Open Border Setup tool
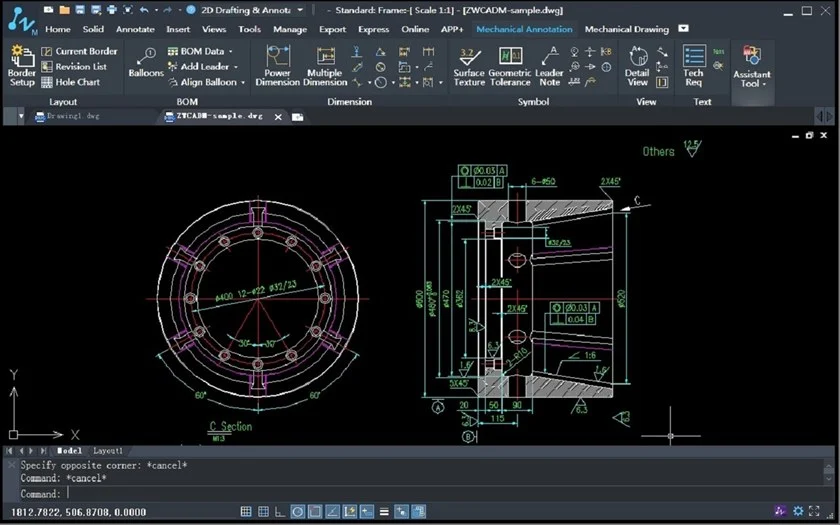 21,66
